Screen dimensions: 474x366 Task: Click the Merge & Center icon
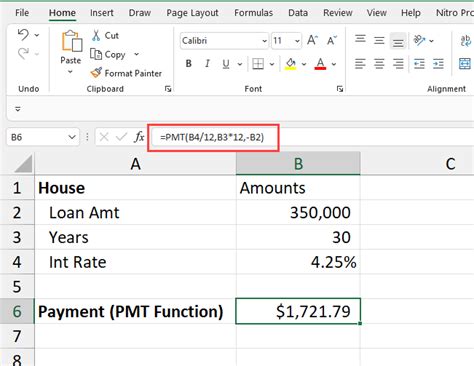point(465,63)
